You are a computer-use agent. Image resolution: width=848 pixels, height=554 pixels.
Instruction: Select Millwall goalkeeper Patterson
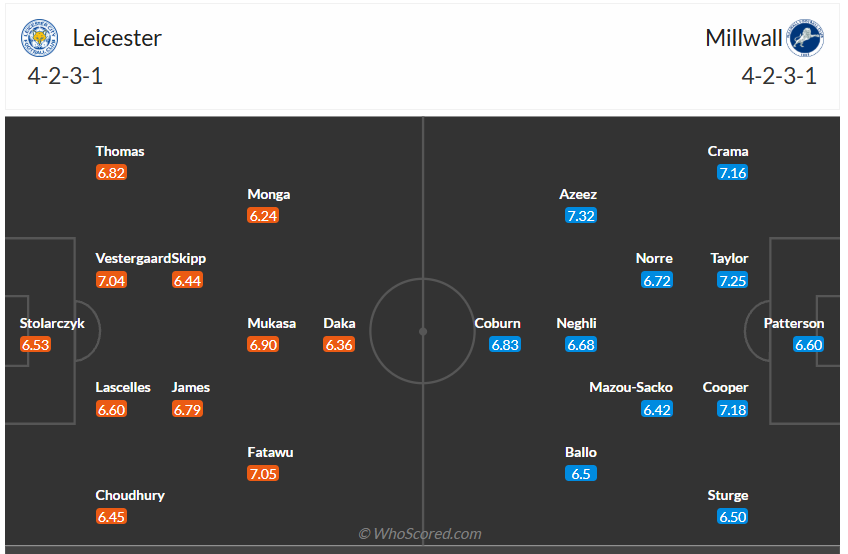coord(794,323)
